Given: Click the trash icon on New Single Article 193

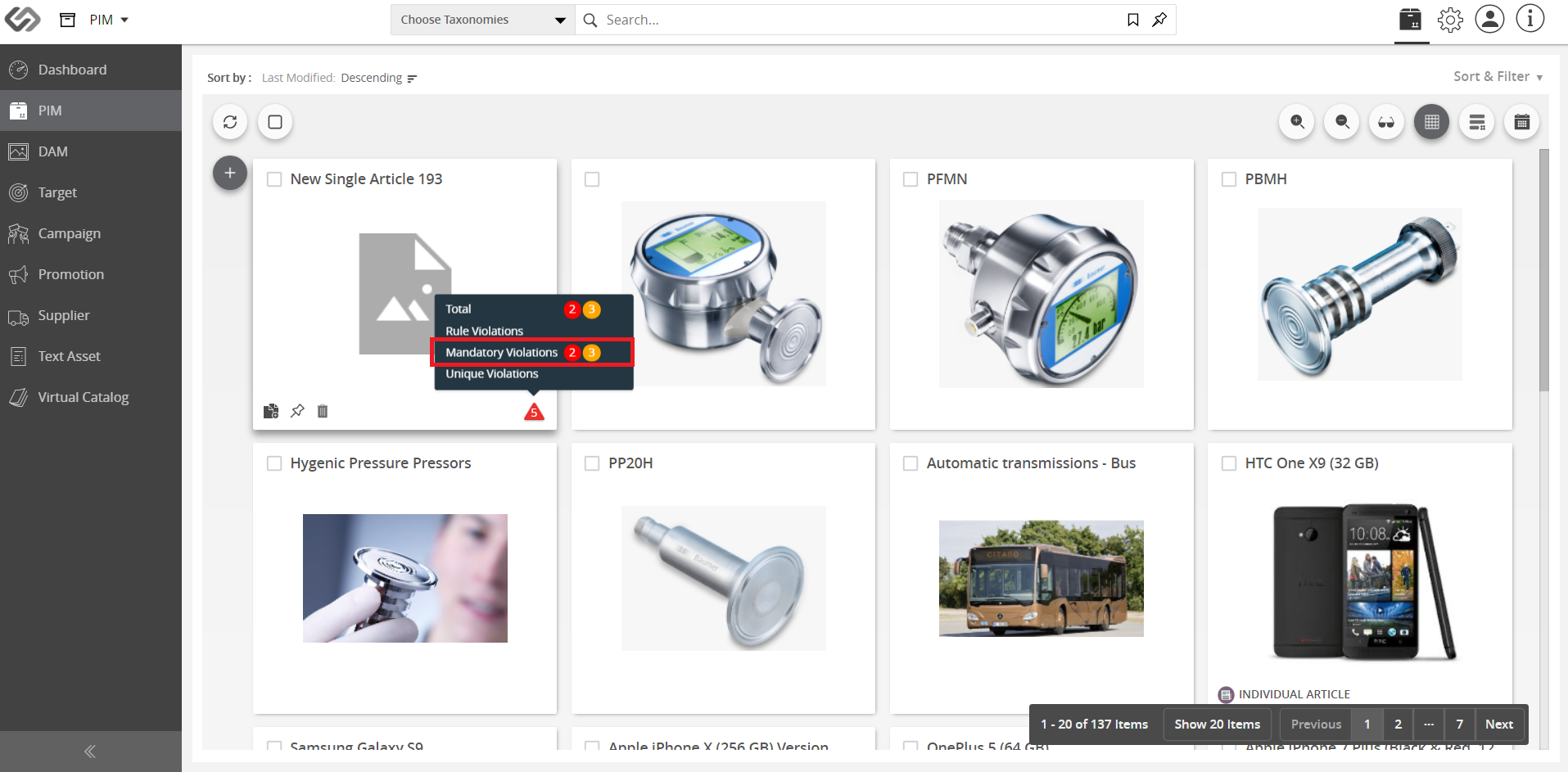Looking at the screenshot, I should [323, 411].
